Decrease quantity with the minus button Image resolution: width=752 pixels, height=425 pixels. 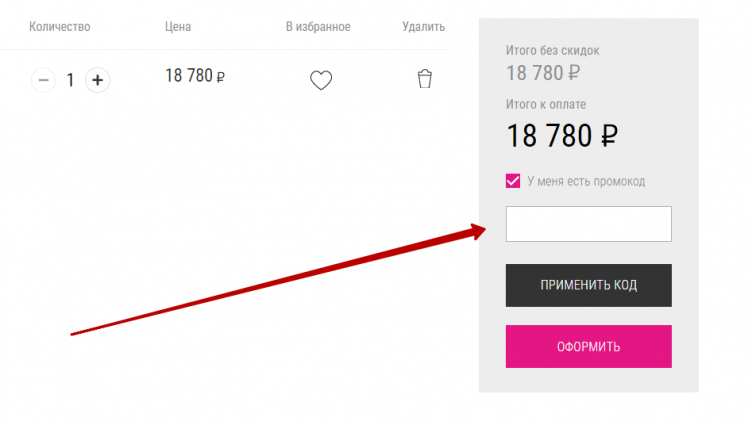pyautogui.click(x=43, y=80)
